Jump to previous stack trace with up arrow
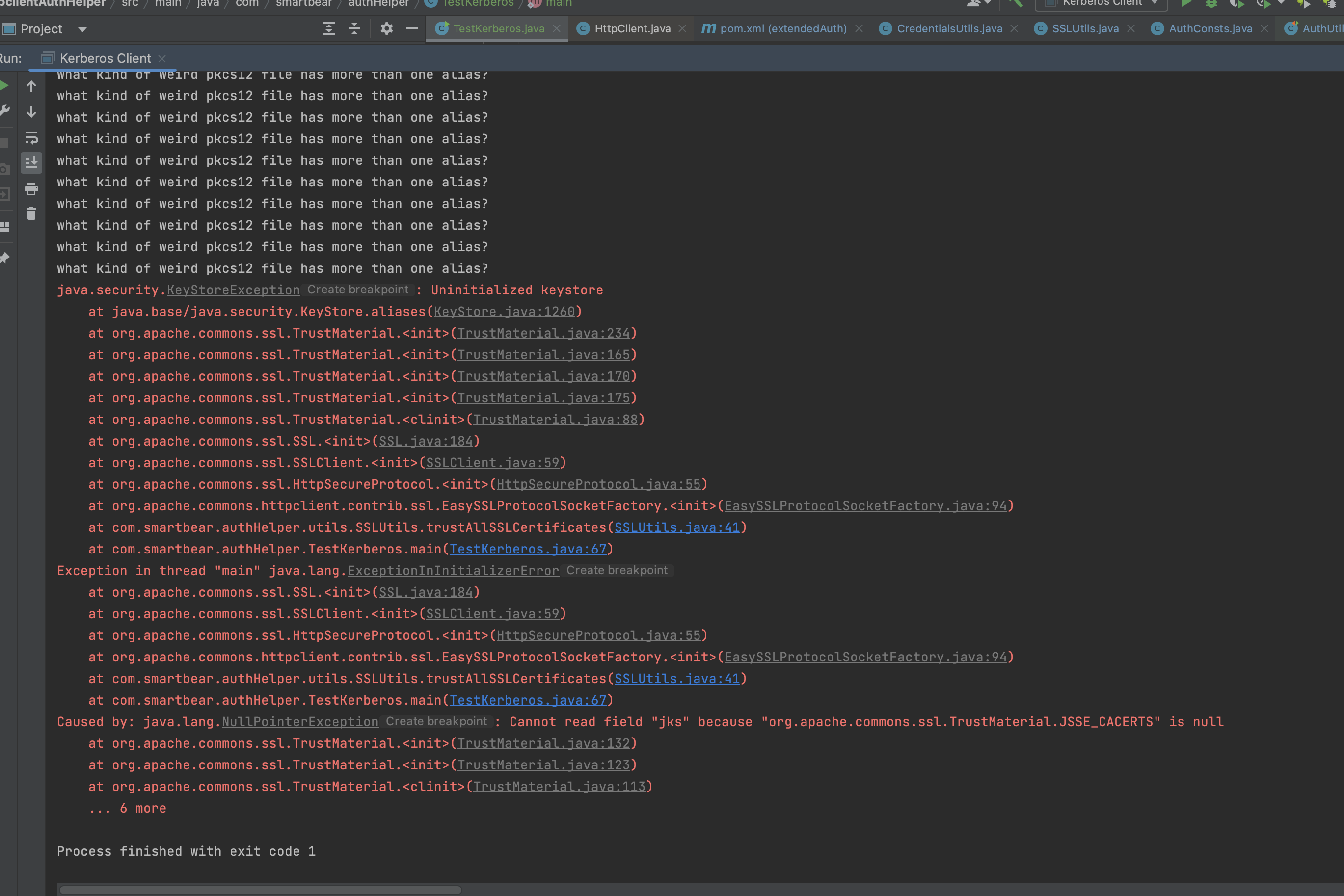This screenshot has height=896, width=1344. click(31, 87)
